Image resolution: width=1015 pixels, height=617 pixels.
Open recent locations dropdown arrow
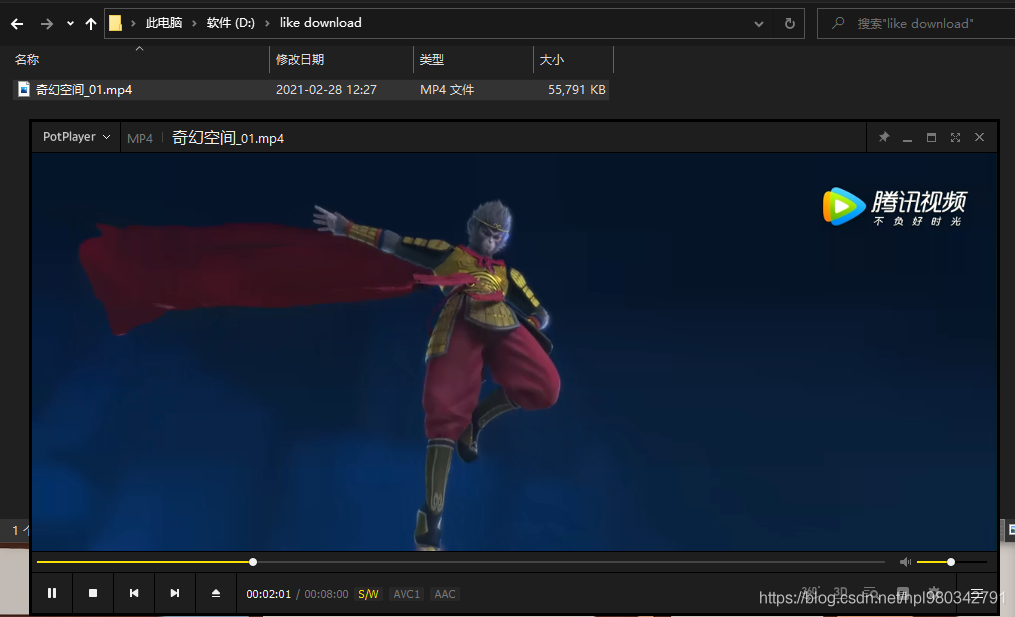click(70, 24)
